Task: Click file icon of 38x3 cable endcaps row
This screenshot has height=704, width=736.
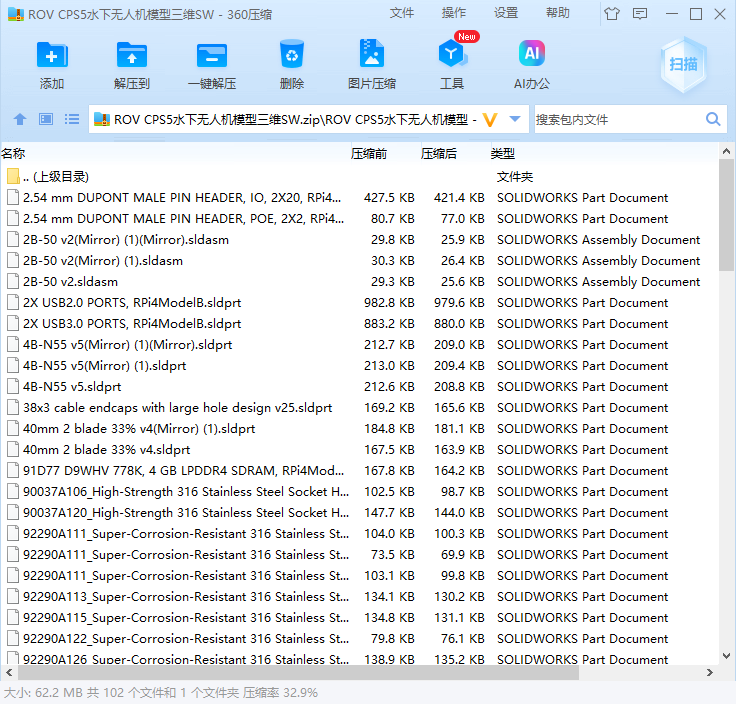Action: click(13, 407)
